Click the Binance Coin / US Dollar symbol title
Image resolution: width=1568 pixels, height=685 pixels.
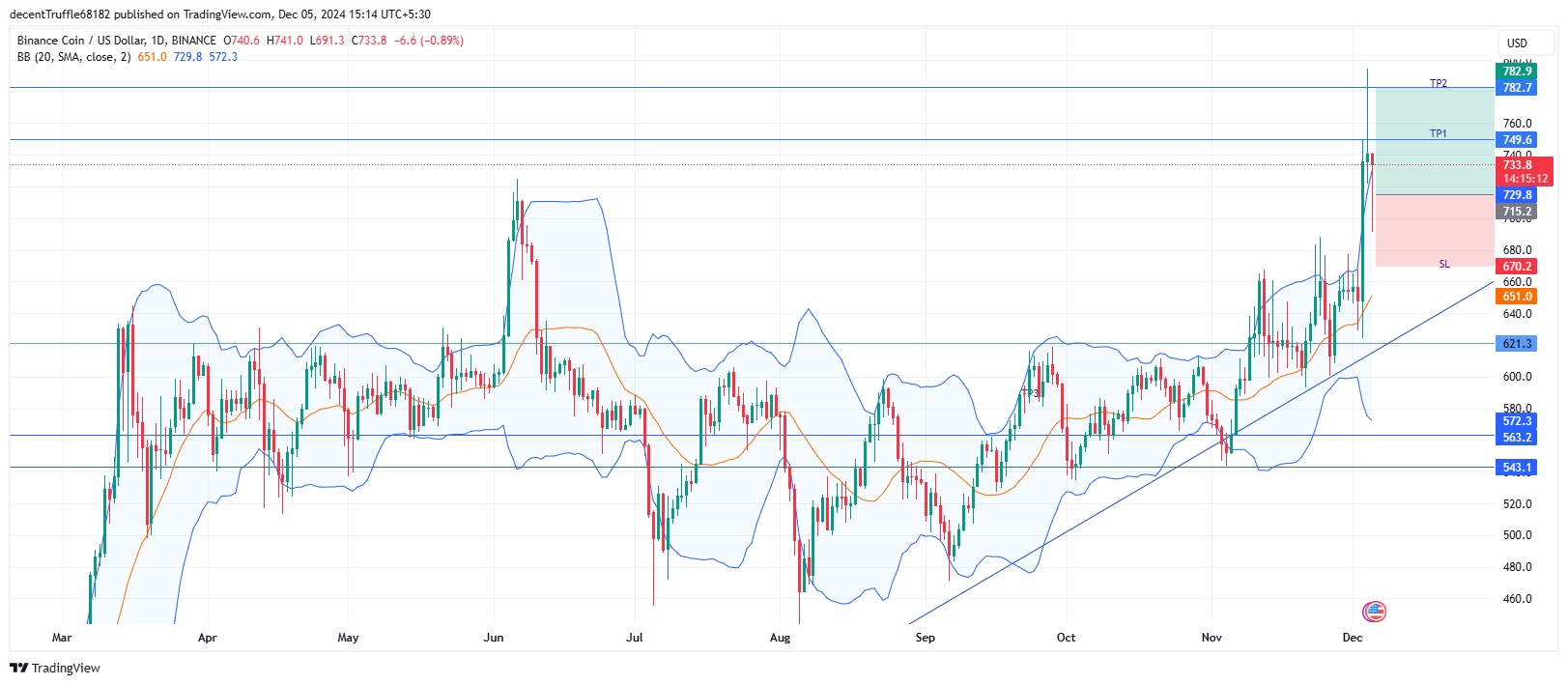tap(117, 41)
